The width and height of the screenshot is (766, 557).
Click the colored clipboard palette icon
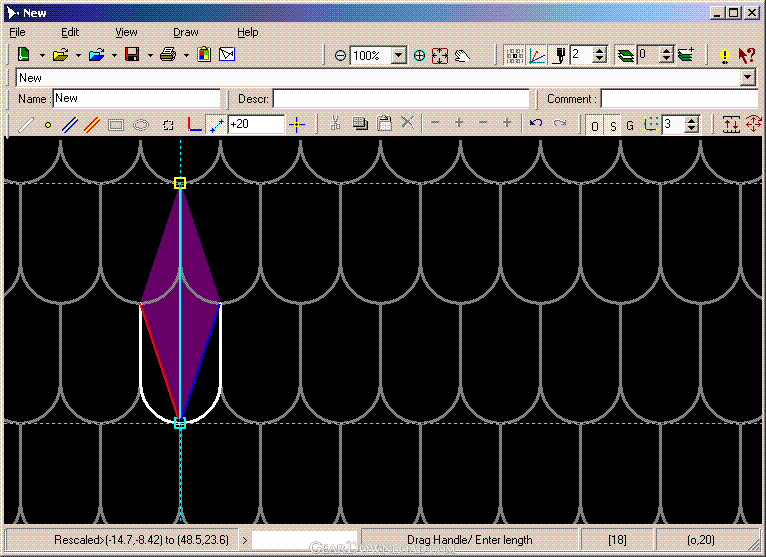tap(204, 54)
